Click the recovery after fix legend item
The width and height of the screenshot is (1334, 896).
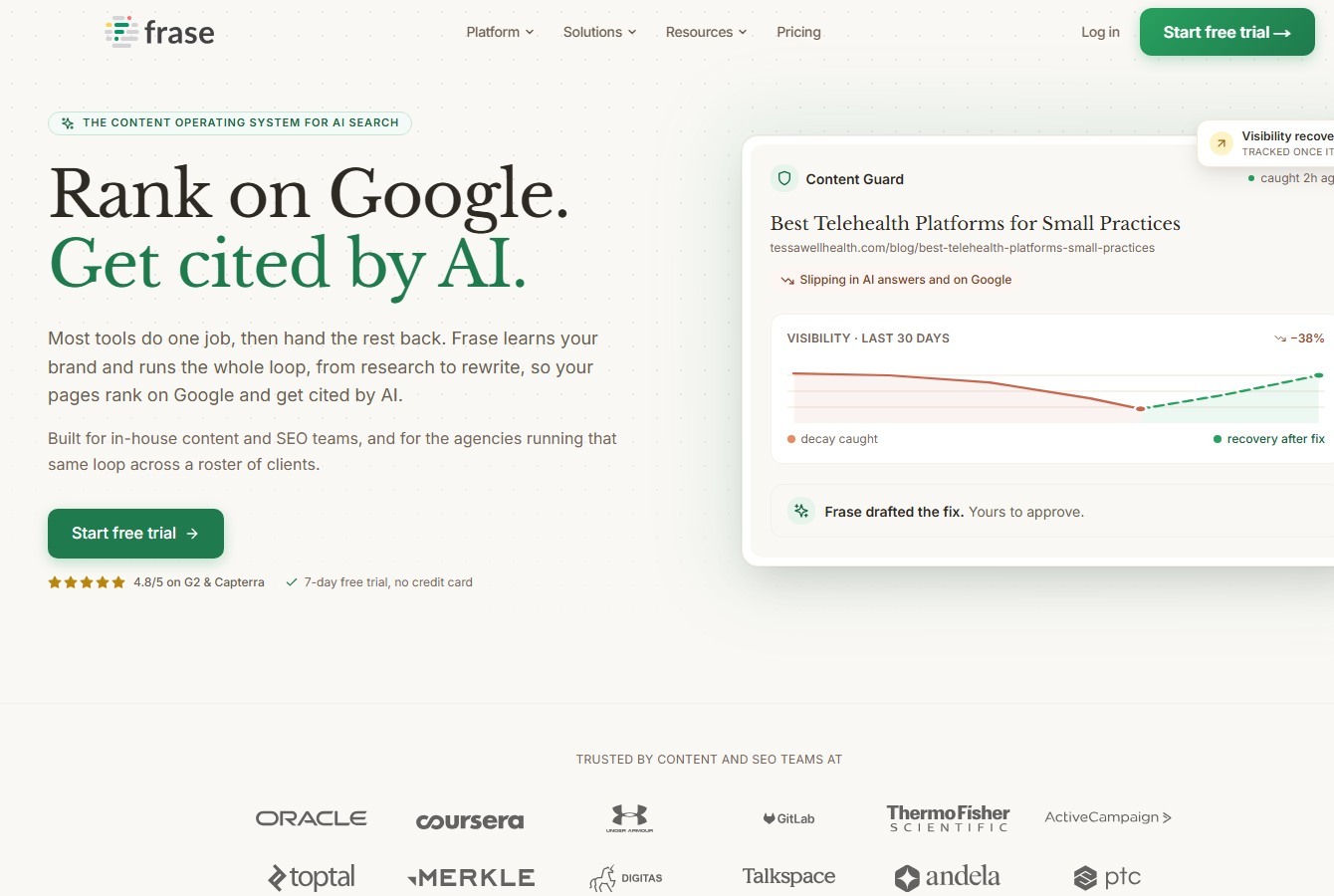1269,439
